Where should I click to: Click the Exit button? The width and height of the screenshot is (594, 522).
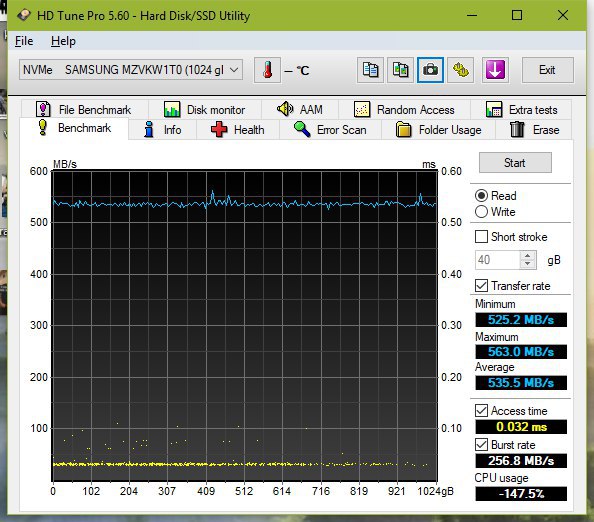[x=547, y=70]
